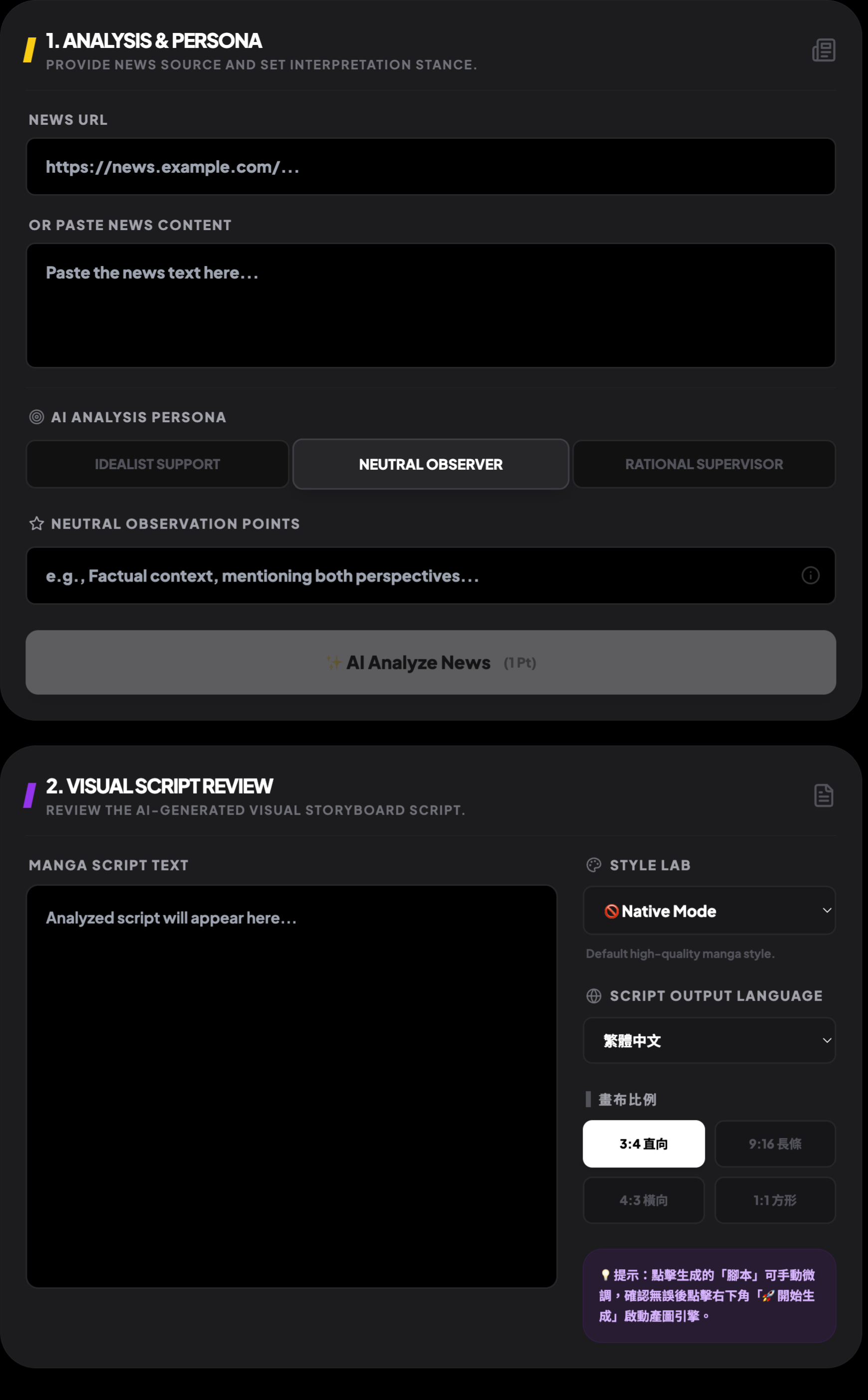Select the Idealist Support persona

tap(157, 464)
